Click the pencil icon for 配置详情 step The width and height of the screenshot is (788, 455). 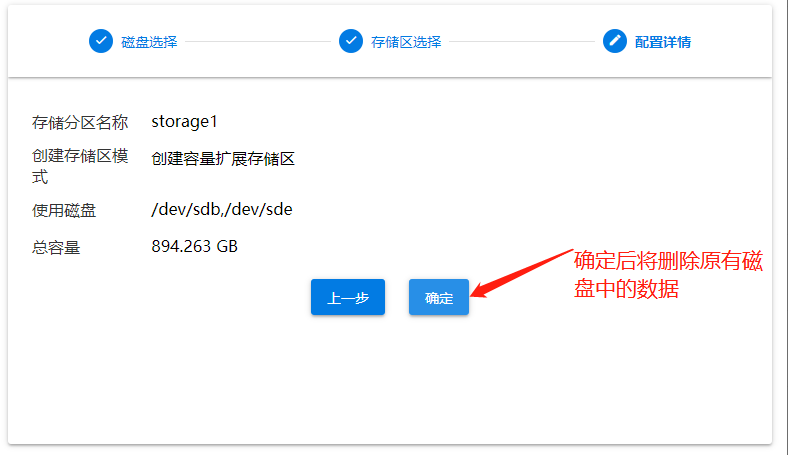(x=615, y=42)
